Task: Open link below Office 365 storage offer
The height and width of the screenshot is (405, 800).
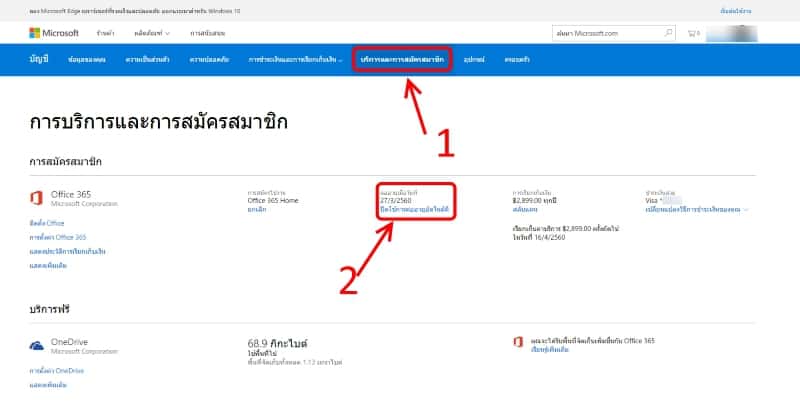Action: [549, 350]
